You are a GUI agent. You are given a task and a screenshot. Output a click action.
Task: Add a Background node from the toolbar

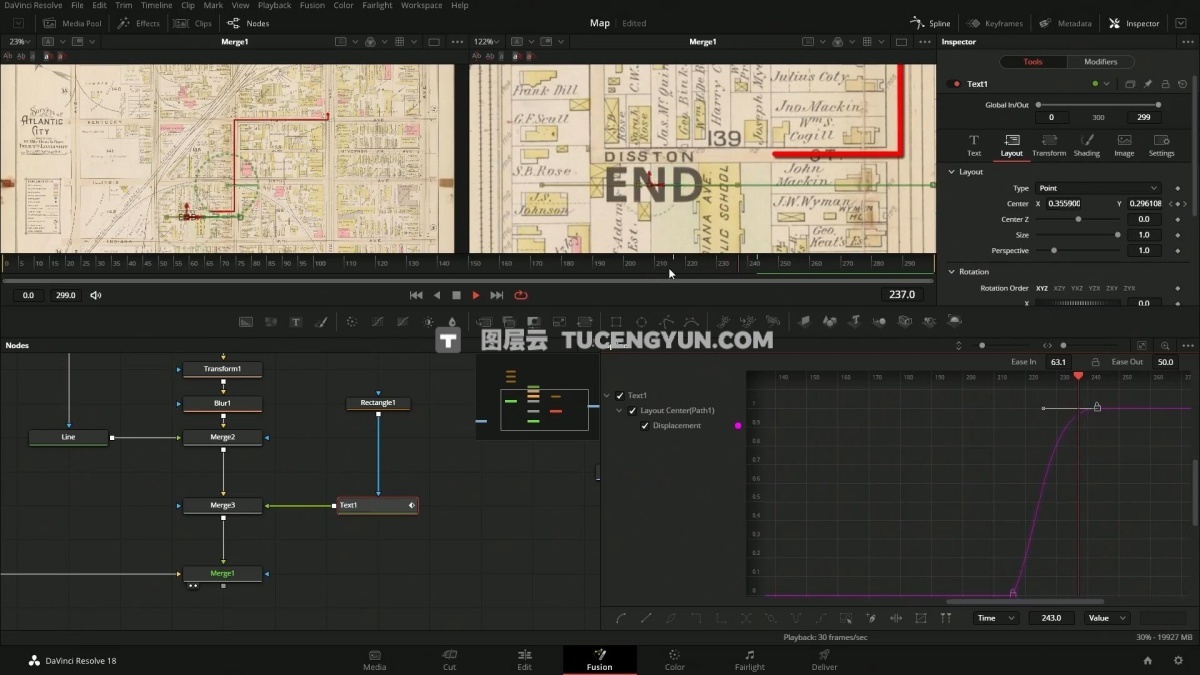pos(245,322)
